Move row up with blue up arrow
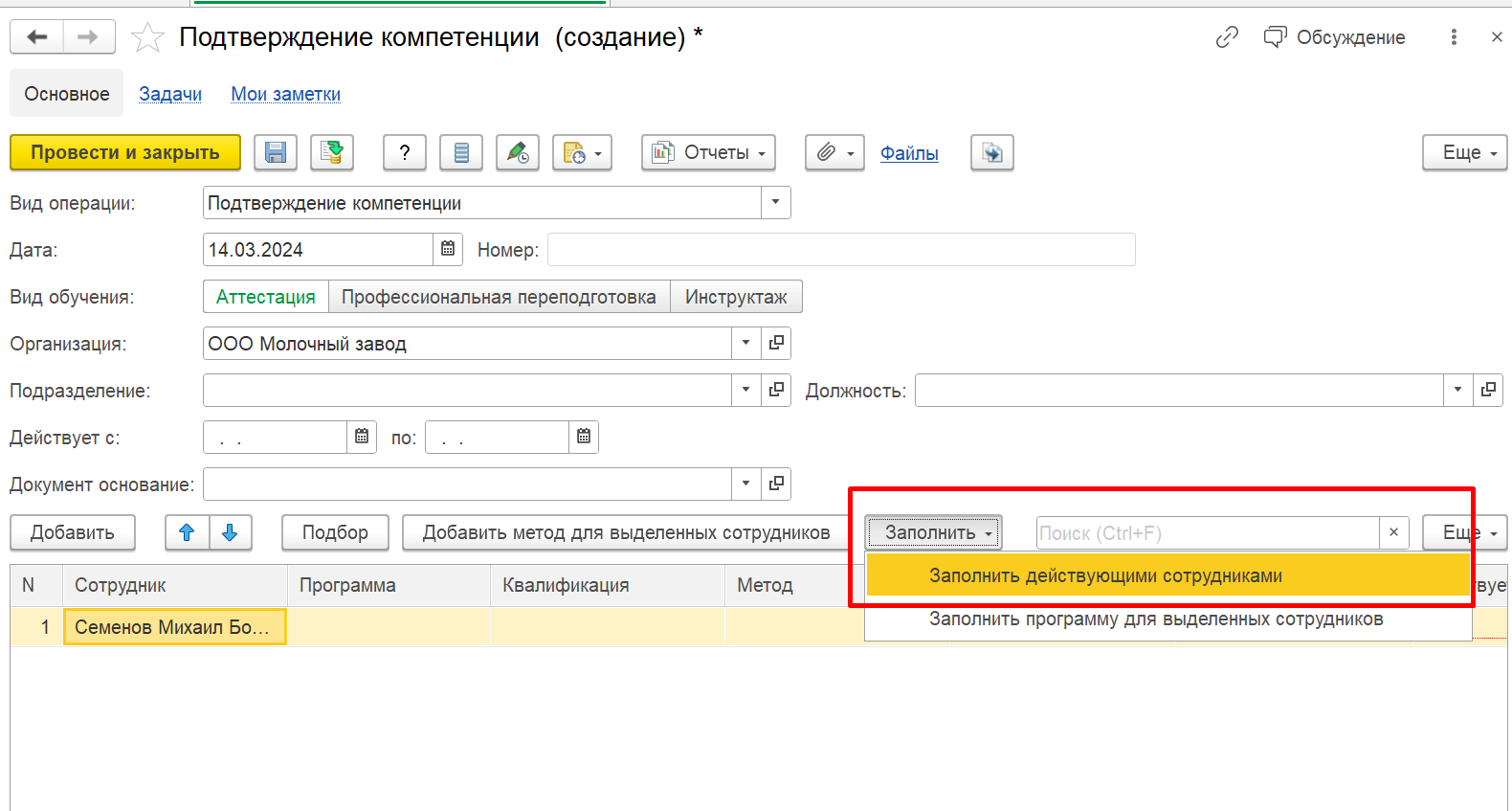 [187, 533]
